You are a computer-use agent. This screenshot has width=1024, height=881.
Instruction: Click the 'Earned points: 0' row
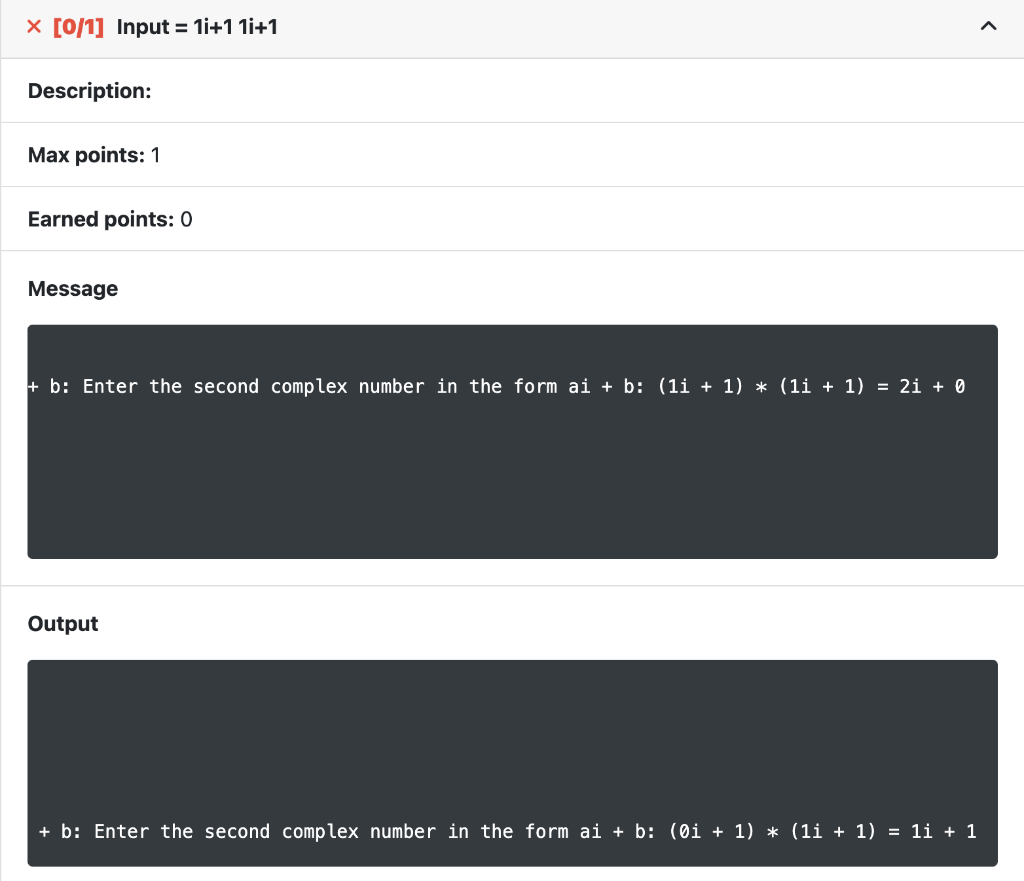click(109, 218)
